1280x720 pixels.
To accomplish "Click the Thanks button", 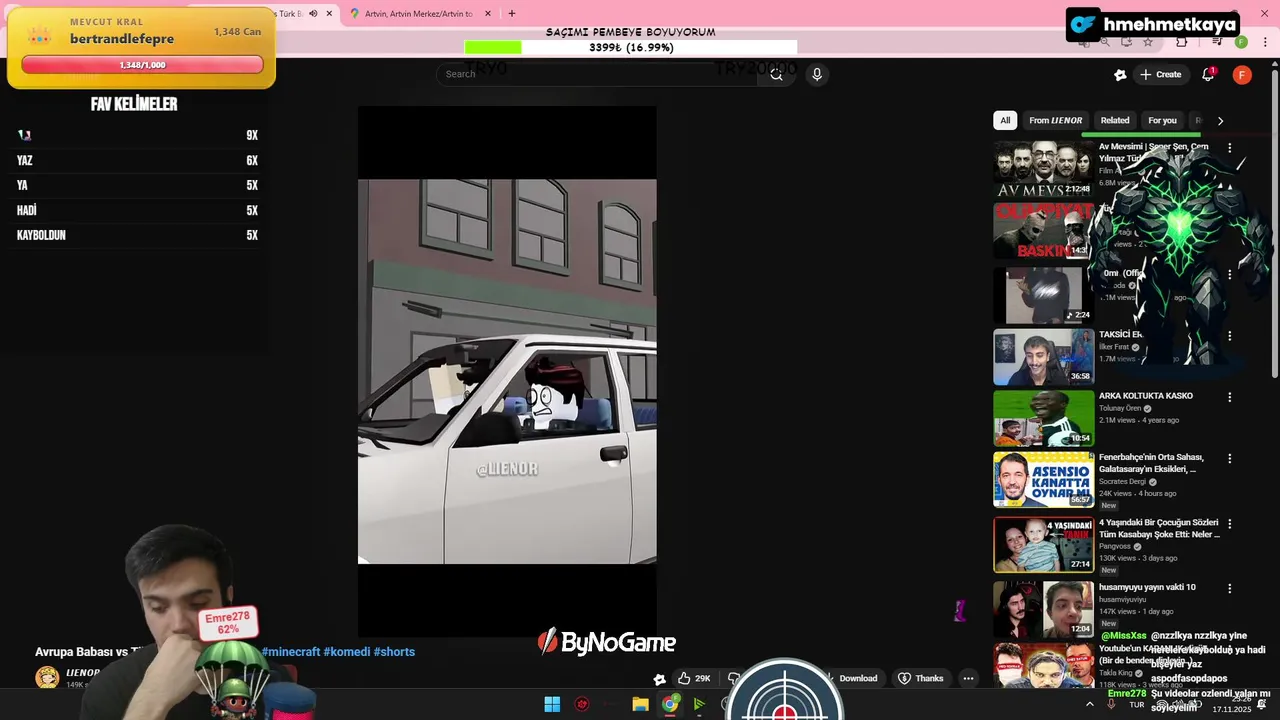I will pos(920,678).
